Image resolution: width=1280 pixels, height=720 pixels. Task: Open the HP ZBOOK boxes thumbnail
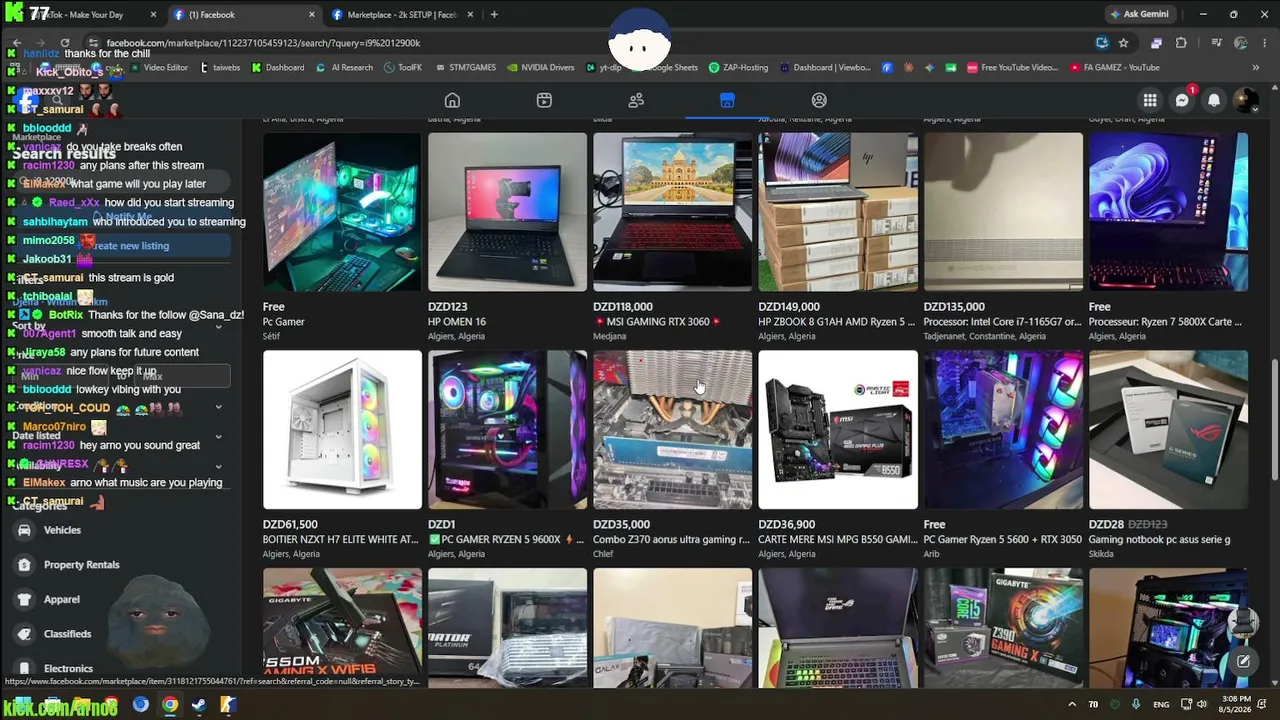point(838,212)
